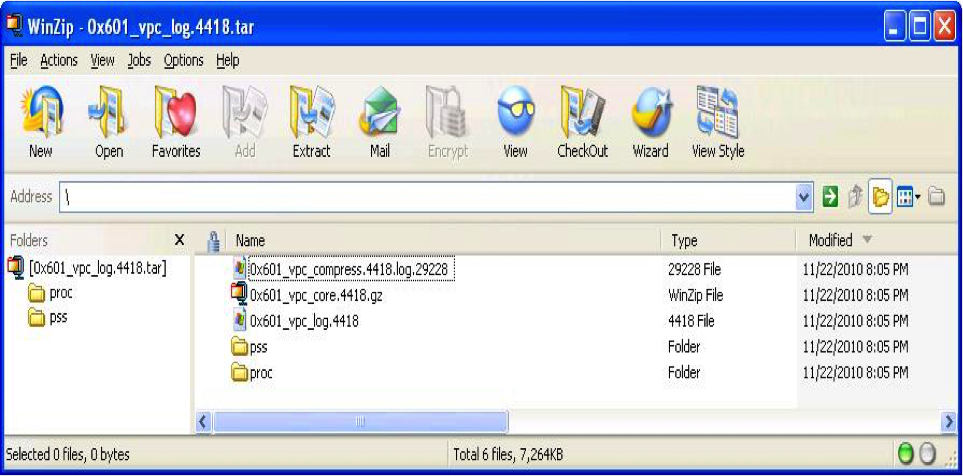Open the View menu
963x476 pixels.
(103, 61)
